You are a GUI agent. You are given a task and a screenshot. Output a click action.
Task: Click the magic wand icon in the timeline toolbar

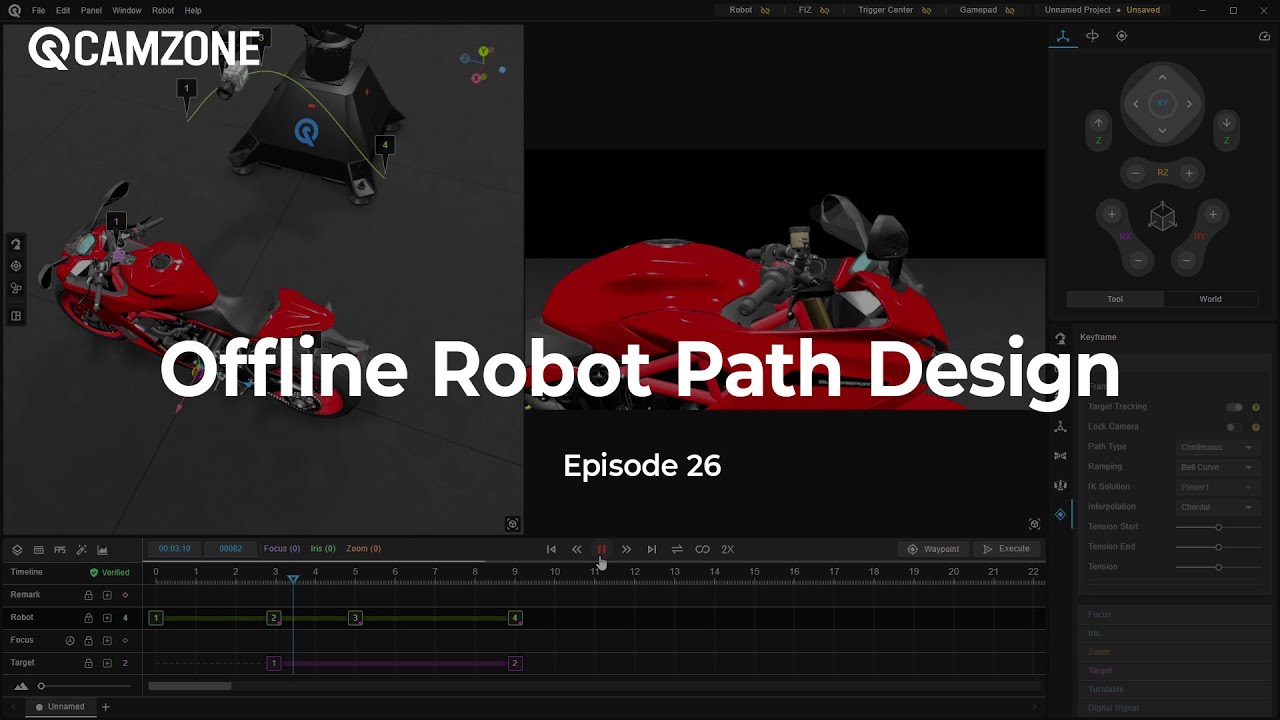click(81, 550)
